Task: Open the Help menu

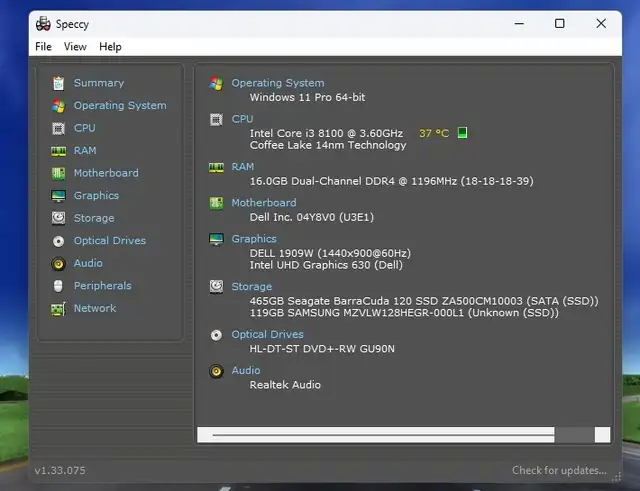Action: click(x=110, y=47)
